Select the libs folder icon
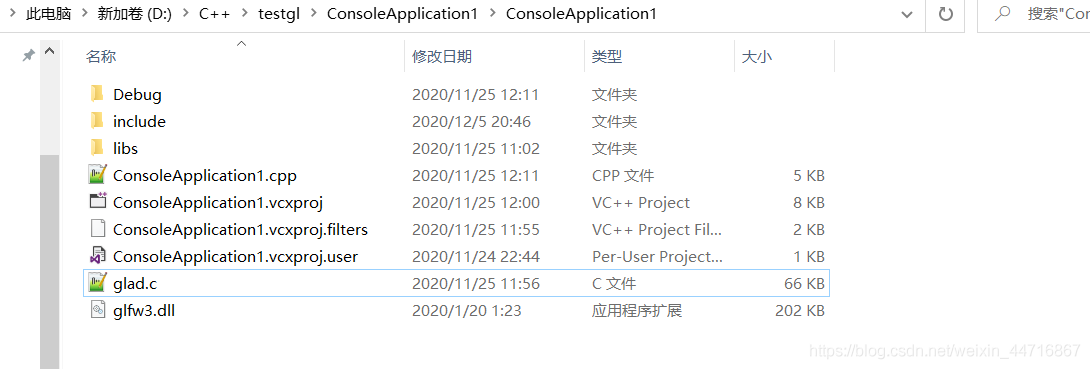Viewport: 1090px width, 369px height. [97, 148]
